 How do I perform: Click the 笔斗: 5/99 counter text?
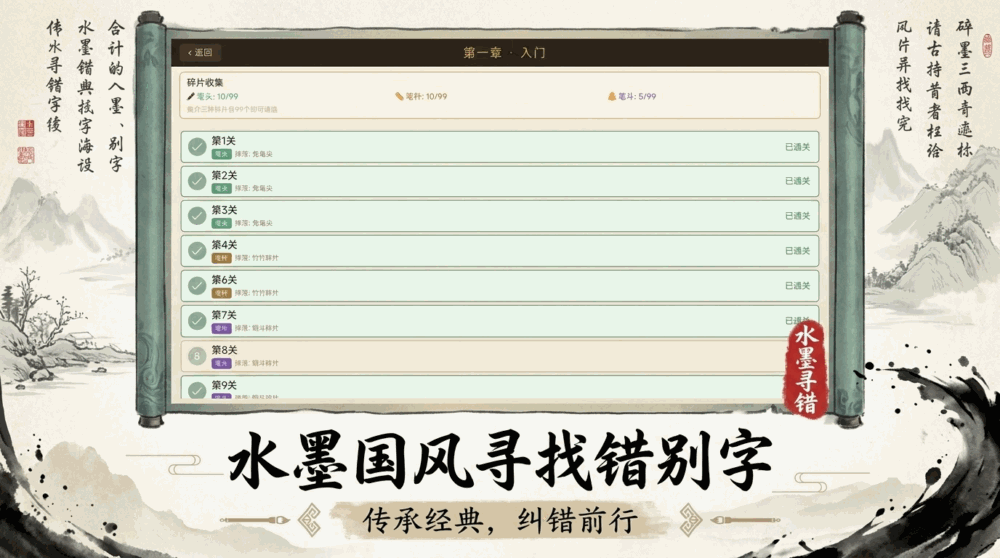(x=637, y=96)
